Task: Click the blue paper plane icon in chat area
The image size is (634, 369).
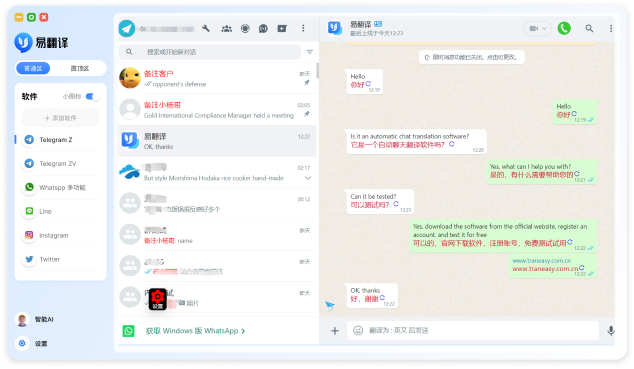Action: (x=330, y=306)
